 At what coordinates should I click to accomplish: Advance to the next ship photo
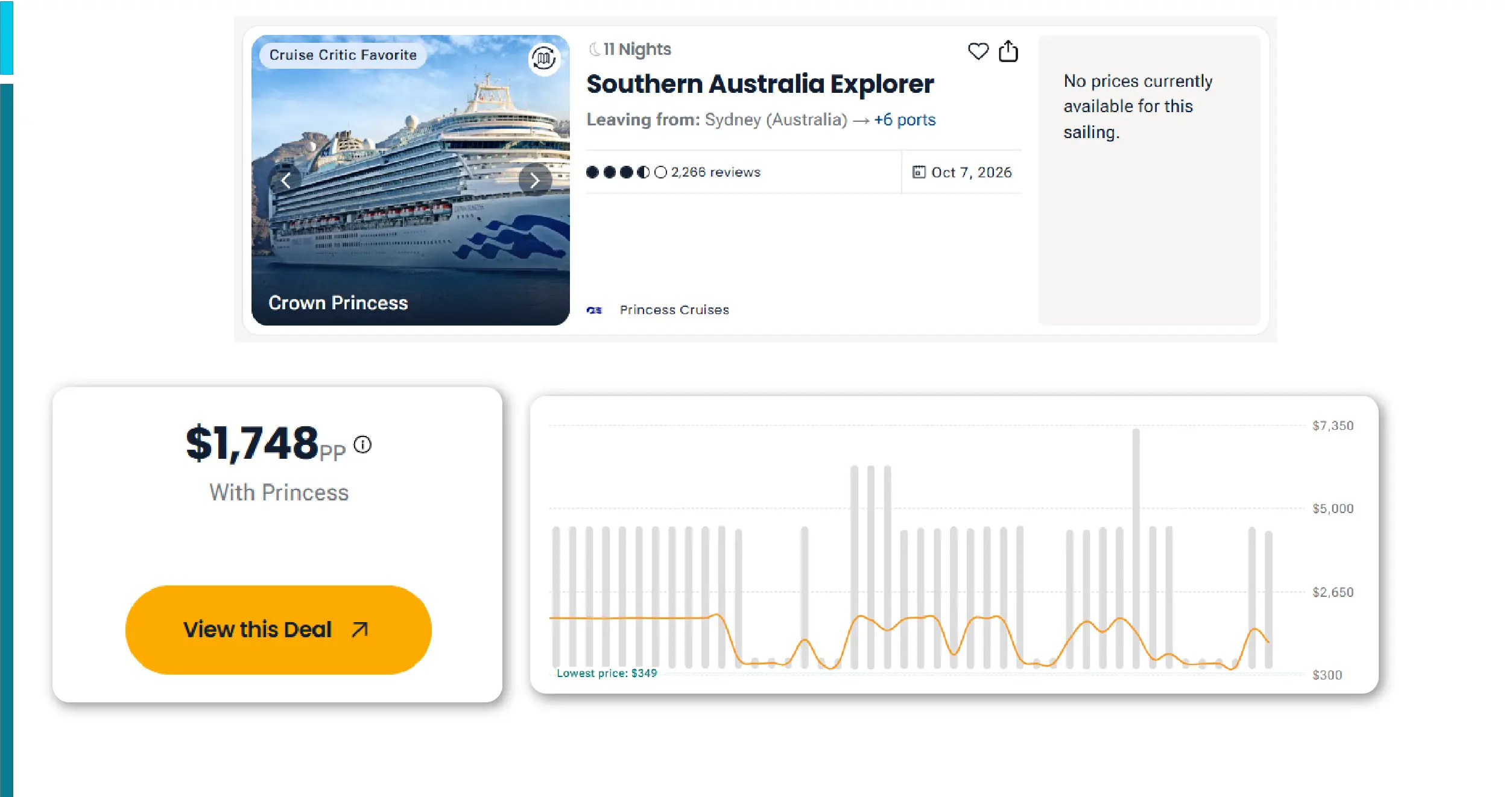click(x=534, y=180)
